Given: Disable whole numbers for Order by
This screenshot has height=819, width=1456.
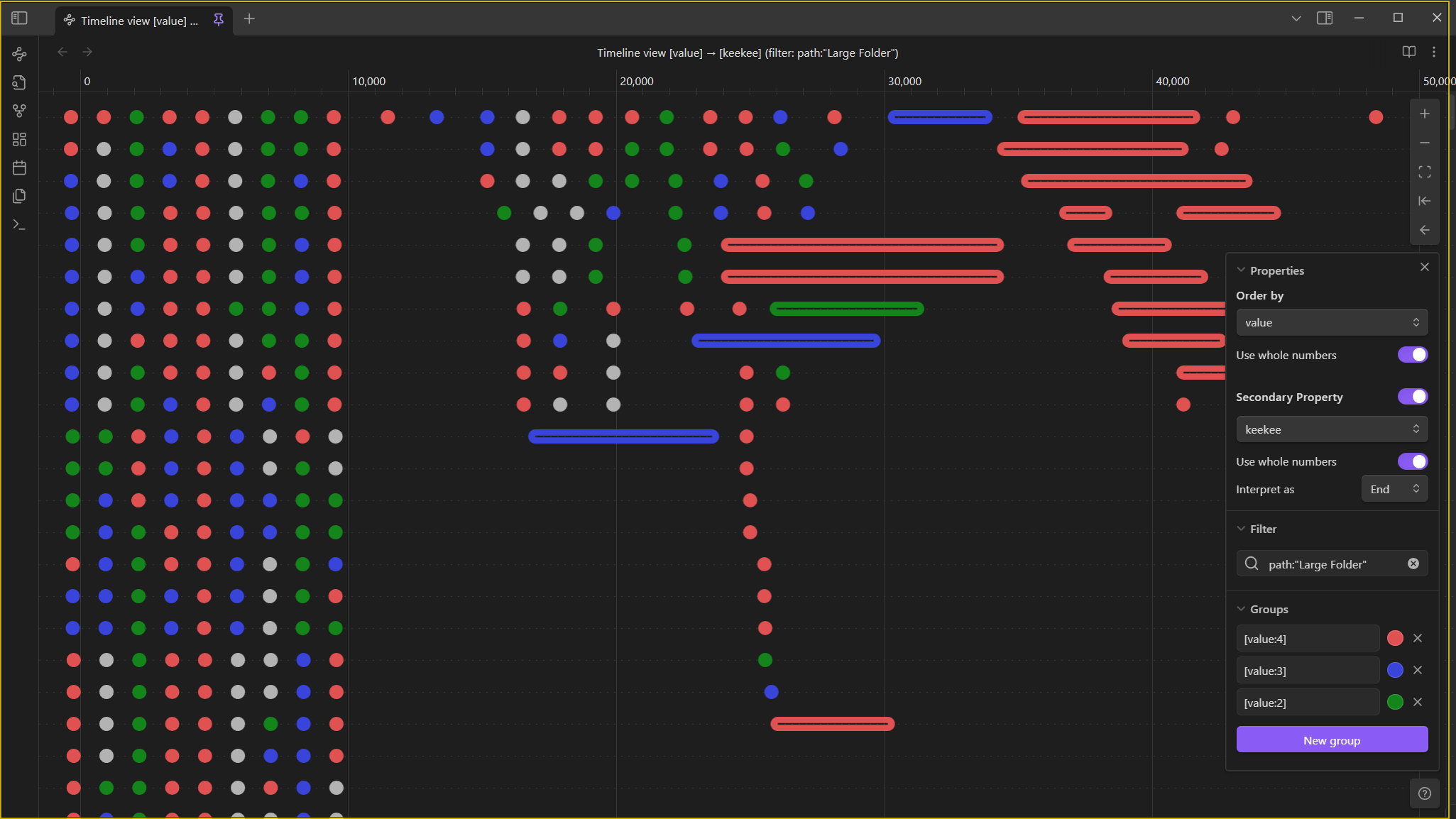Looking at the screenshot, I should tap(1412, 355).
